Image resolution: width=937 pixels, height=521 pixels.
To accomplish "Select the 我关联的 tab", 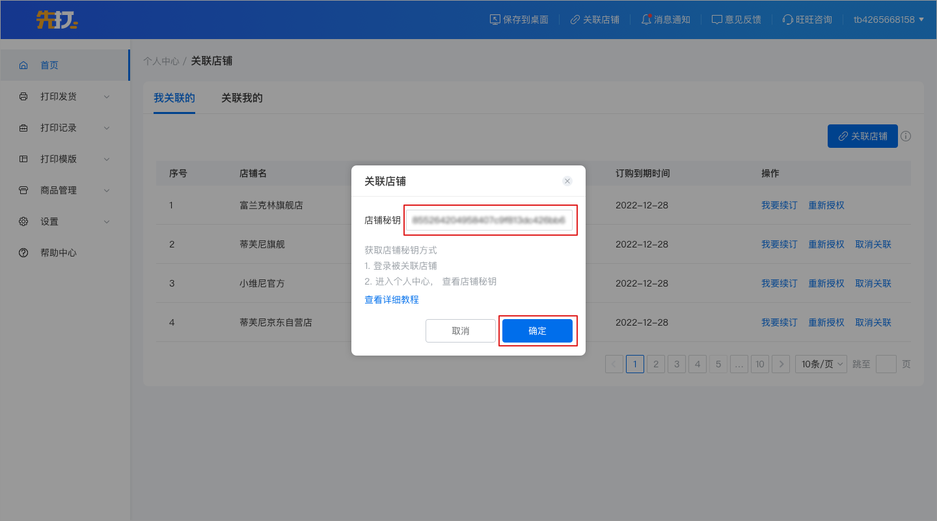I will pyautogui.click(x=174, y=98).
